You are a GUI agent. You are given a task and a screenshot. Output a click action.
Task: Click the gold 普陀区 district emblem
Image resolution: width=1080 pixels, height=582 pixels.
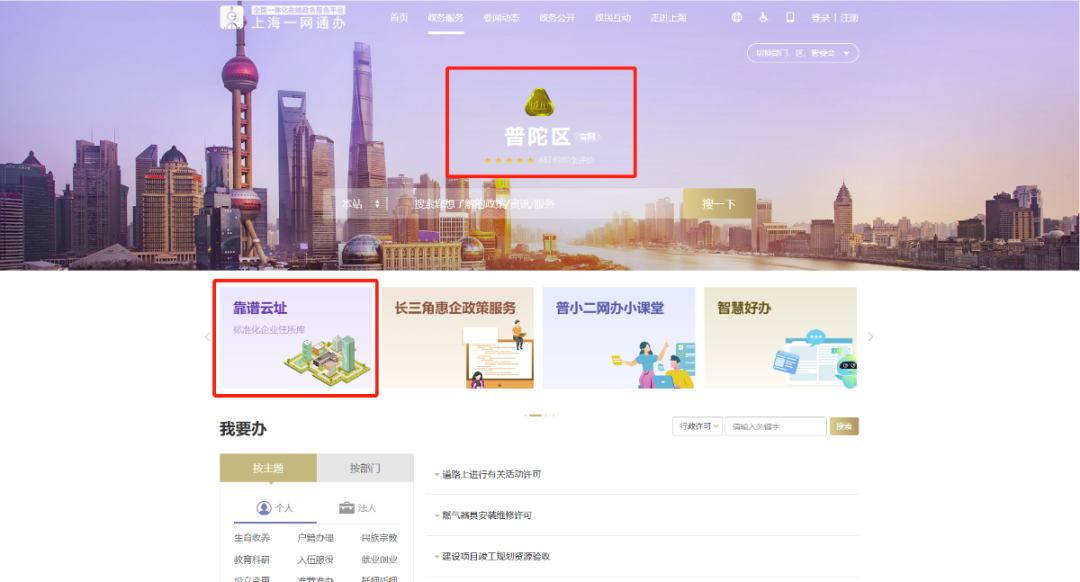pos(540,102)
